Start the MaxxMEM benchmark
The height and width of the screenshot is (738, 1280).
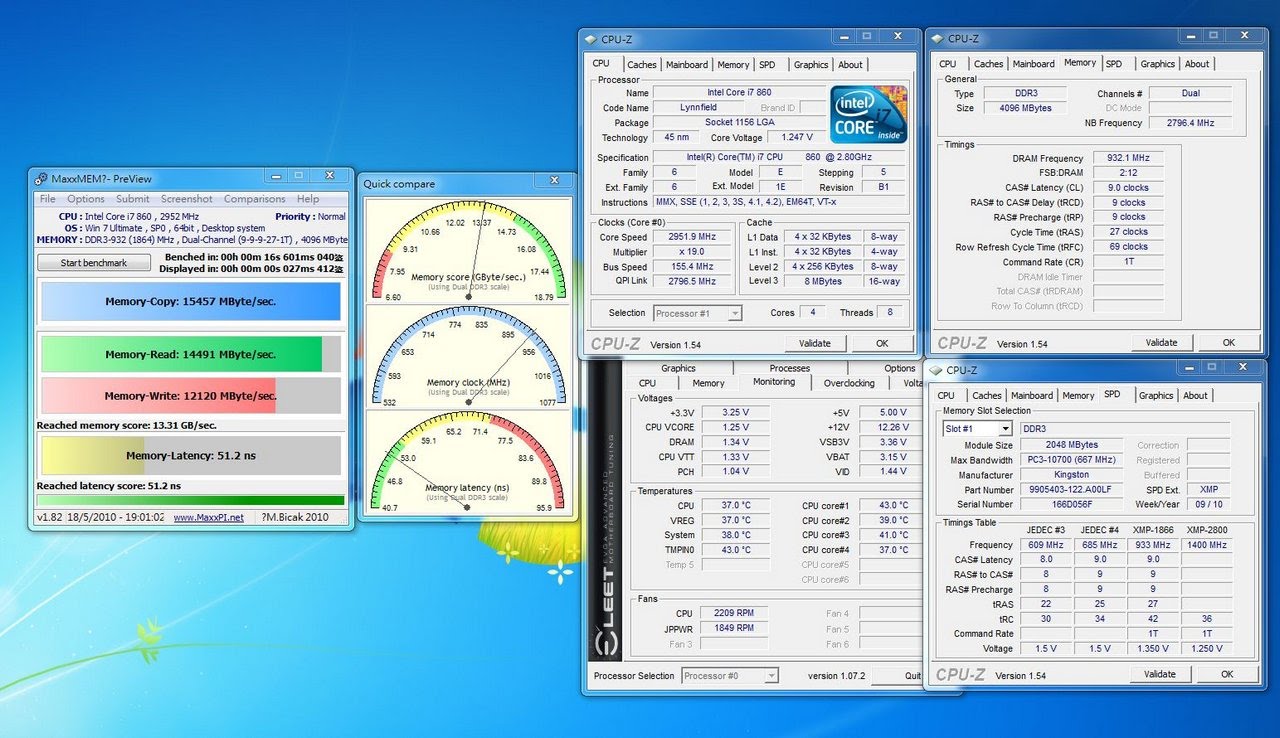pyautogui.click(x=94, y=263)
